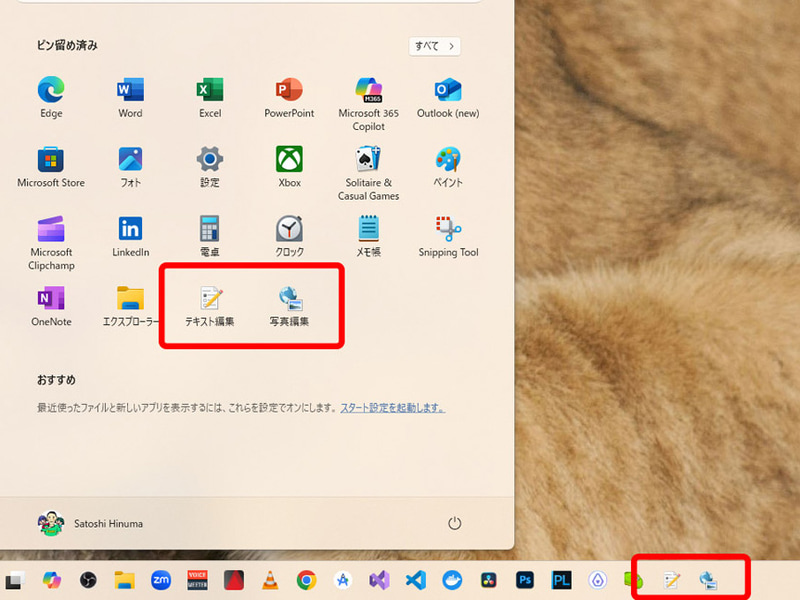The image size is (800, 600).
Task: Open Microsoft Clipchamp
Action: pos(49,228)
